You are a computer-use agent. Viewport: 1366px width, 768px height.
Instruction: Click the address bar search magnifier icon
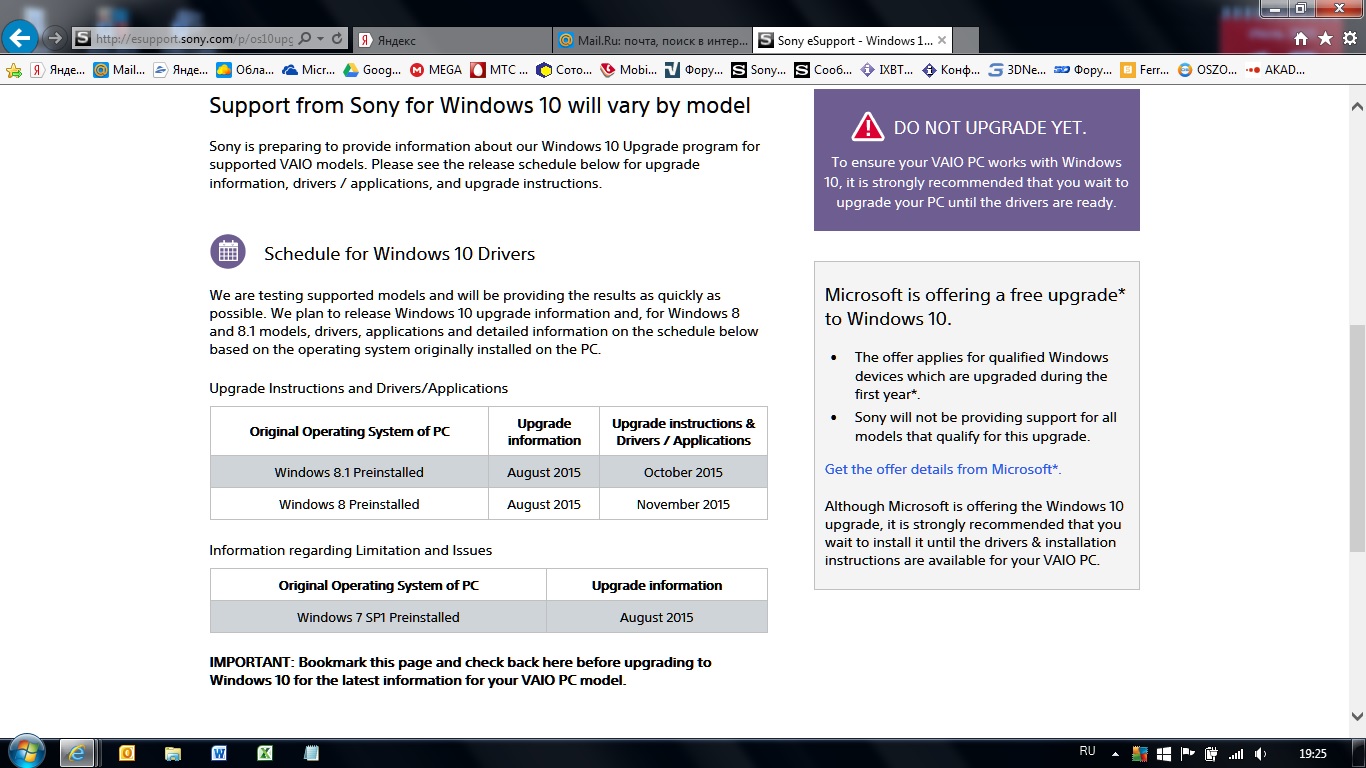[304, 39]
